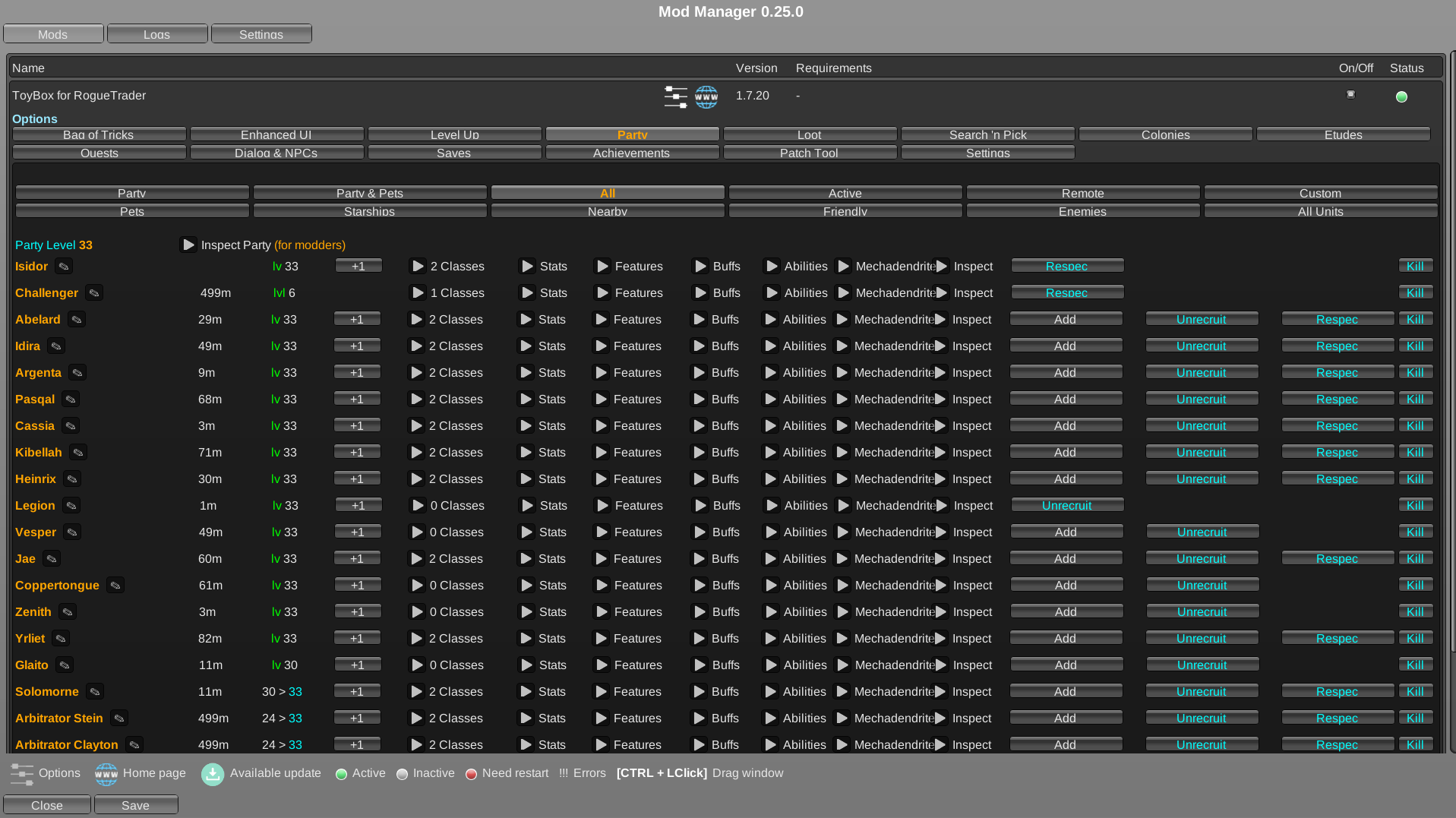Unrecruit Idira from companions
The height and width of the screenshot is (818, 1456).
1202,346
